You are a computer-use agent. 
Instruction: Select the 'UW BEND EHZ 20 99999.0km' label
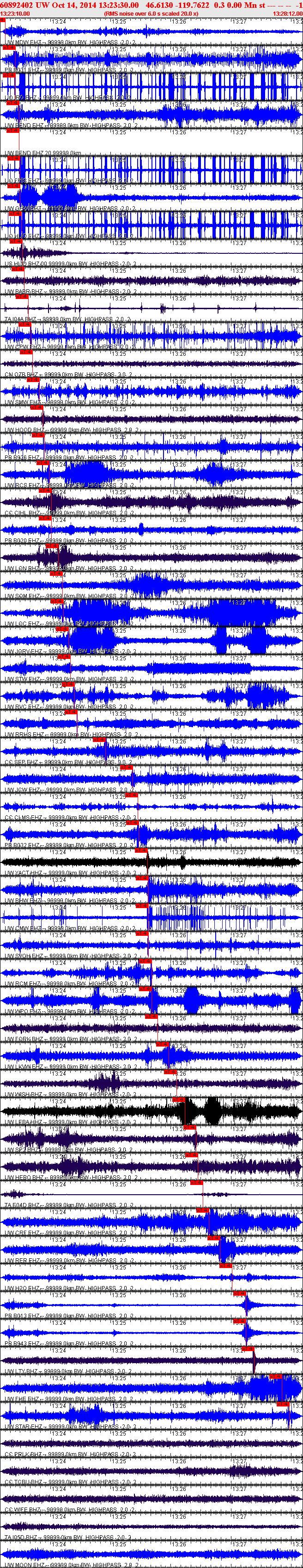point(42,153)
